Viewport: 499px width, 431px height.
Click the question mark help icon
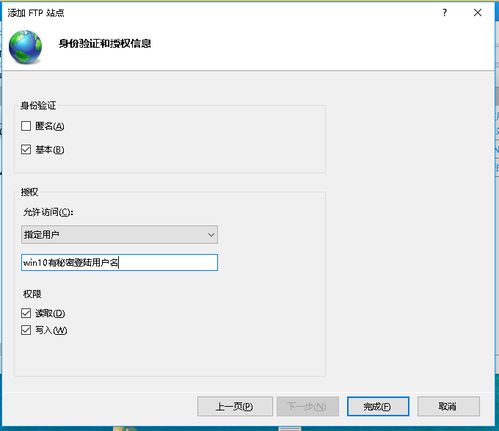tap(444, 13)
